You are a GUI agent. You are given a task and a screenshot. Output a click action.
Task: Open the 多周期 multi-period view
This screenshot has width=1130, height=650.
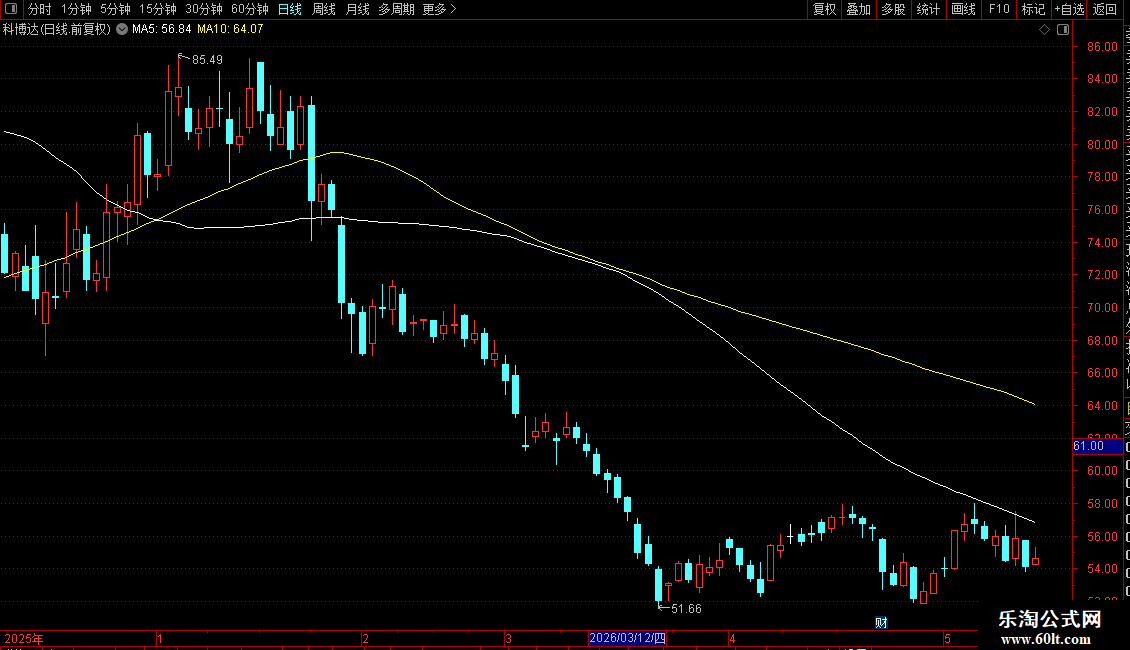point(396,9)
